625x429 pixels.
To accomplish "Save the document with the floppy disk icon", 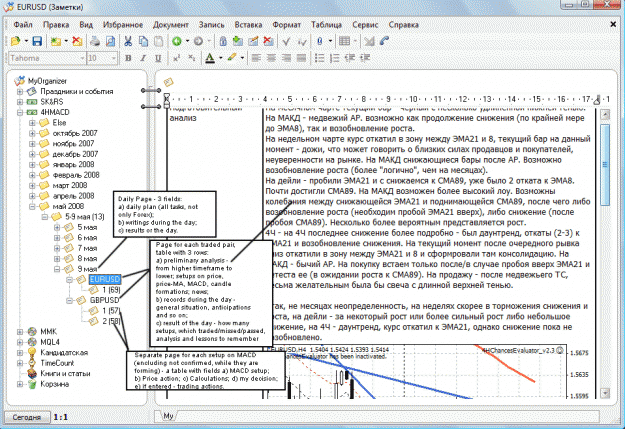I will [x=37, y=41].
